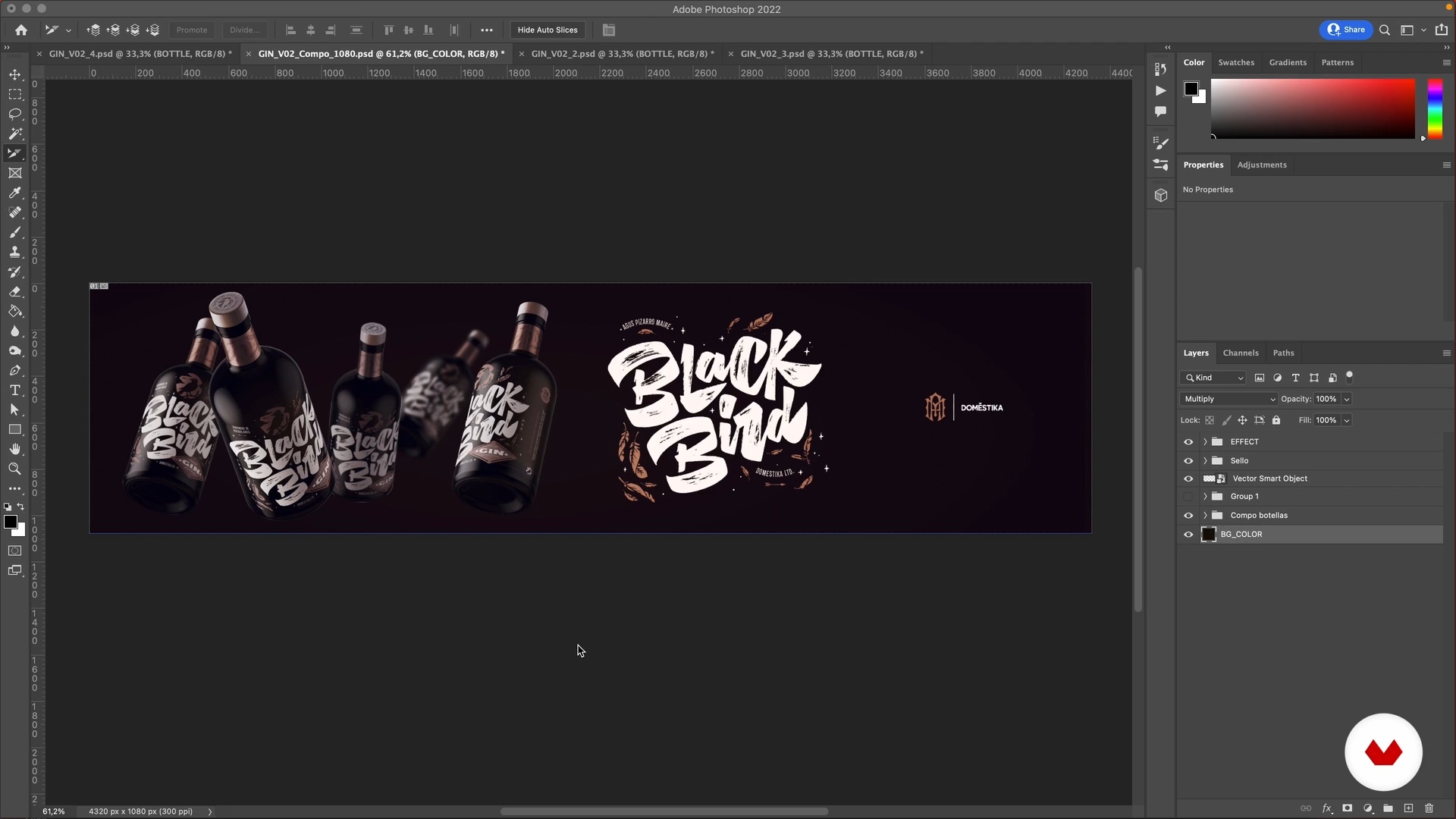Click the Hide Auto Slices button
The width and height of the screenshot is (1456, 819).
[x=547, y=30]
